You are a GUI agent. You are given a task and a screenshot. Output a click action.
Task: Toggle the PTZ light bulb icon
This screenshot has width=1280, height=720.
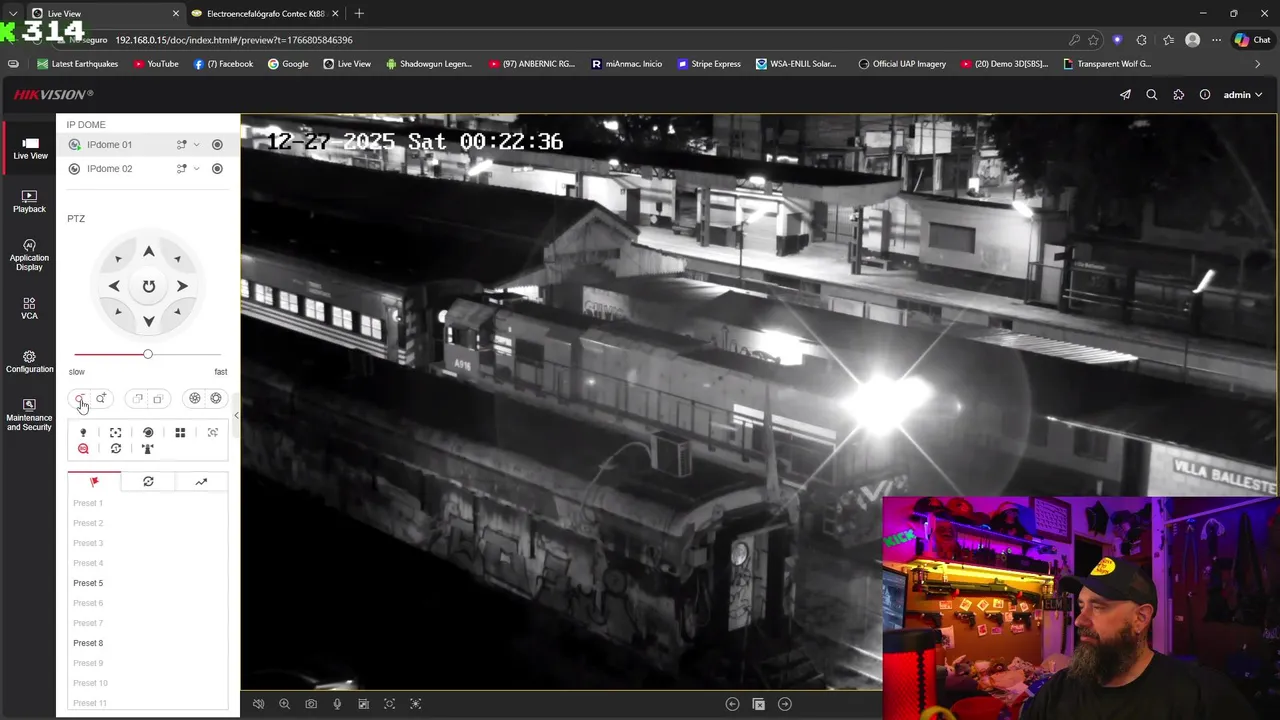83,433
